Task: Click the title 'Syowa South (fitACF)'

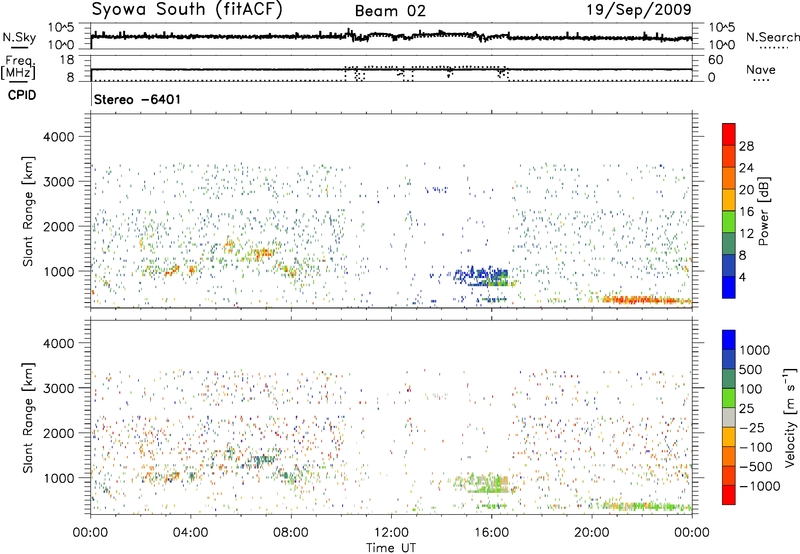Action: pos(187,10)
